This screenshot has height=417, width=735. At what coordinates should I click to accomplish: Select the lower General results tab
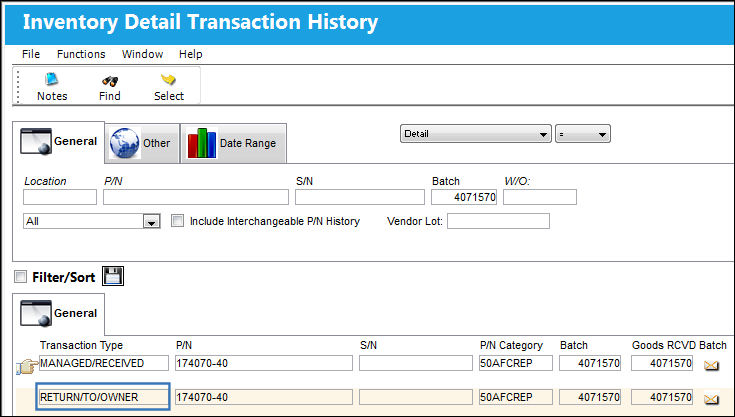[59, 314]
